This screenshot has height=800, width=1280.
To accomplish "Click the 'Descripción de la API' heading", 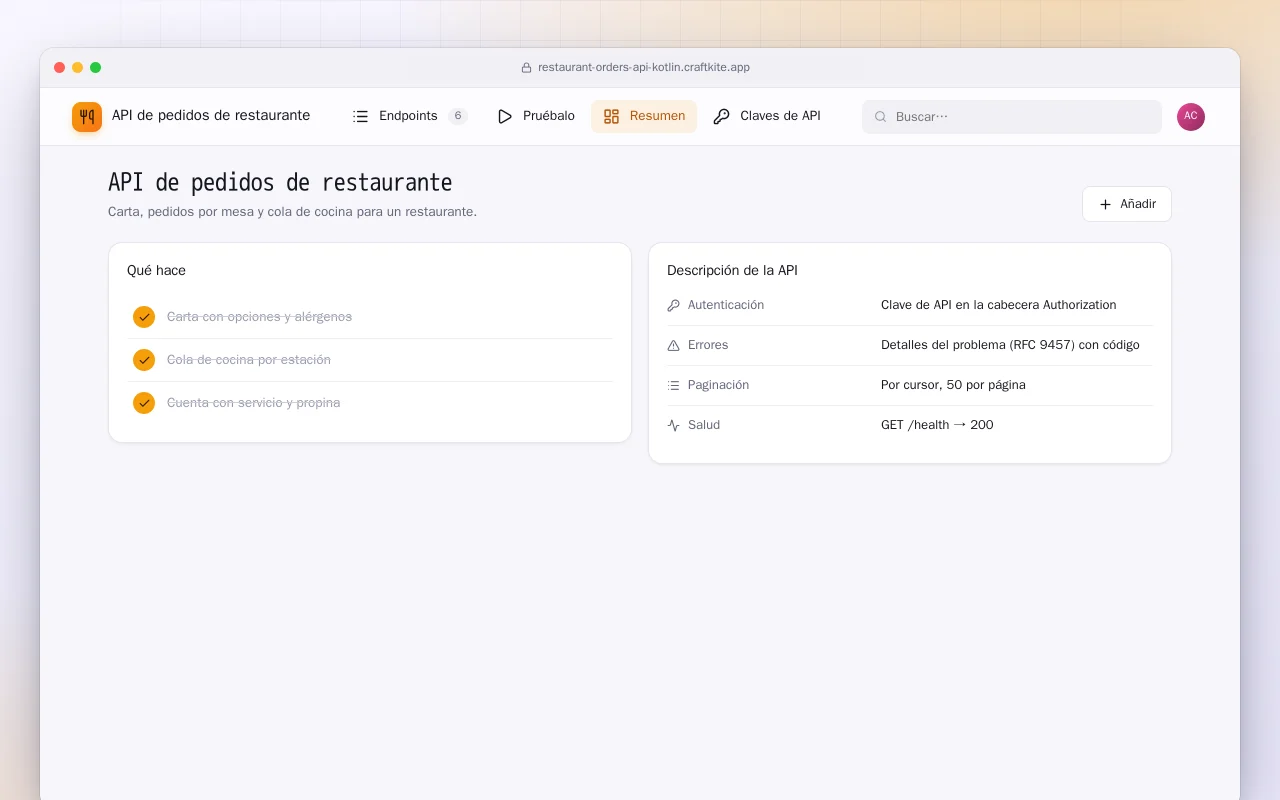I will pyautogui.click(x=732, y=270).
